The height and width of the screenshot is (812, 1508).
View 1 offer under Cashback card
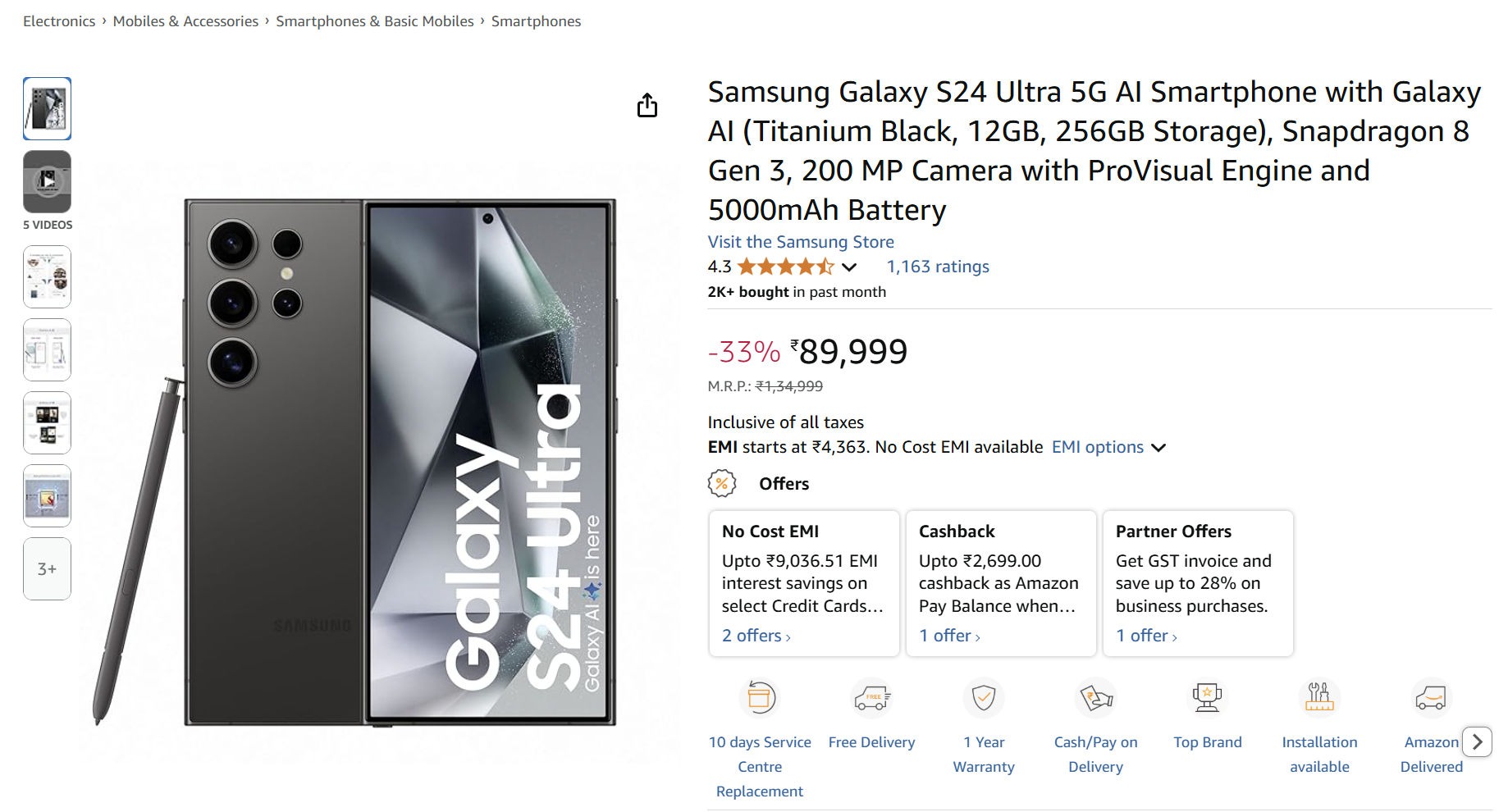[x=950, y=636]
